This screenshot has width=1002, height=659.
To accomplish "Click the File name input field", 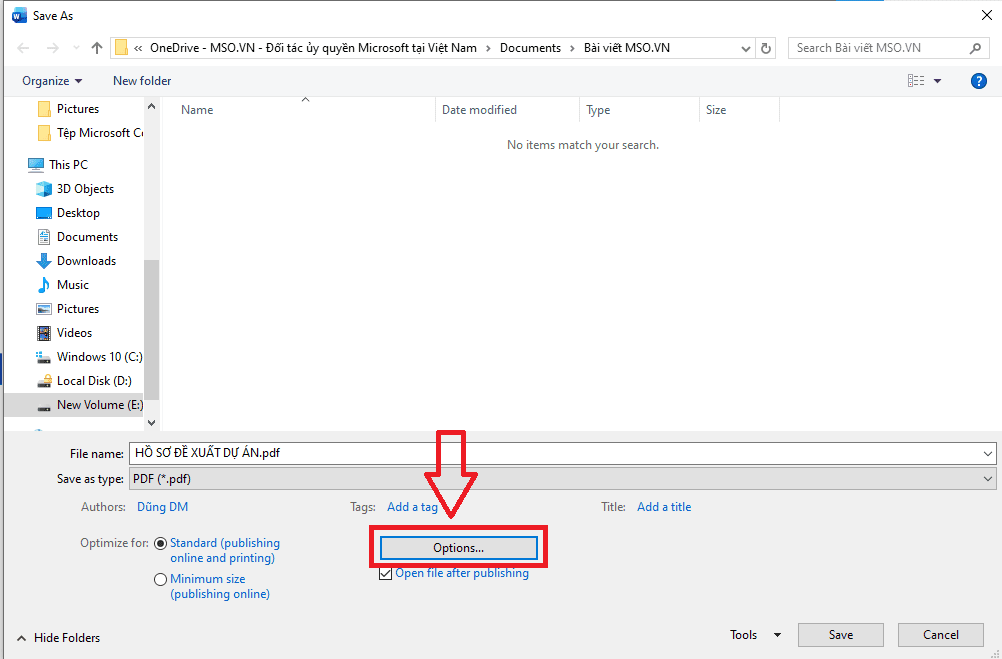I will (555, 453).
